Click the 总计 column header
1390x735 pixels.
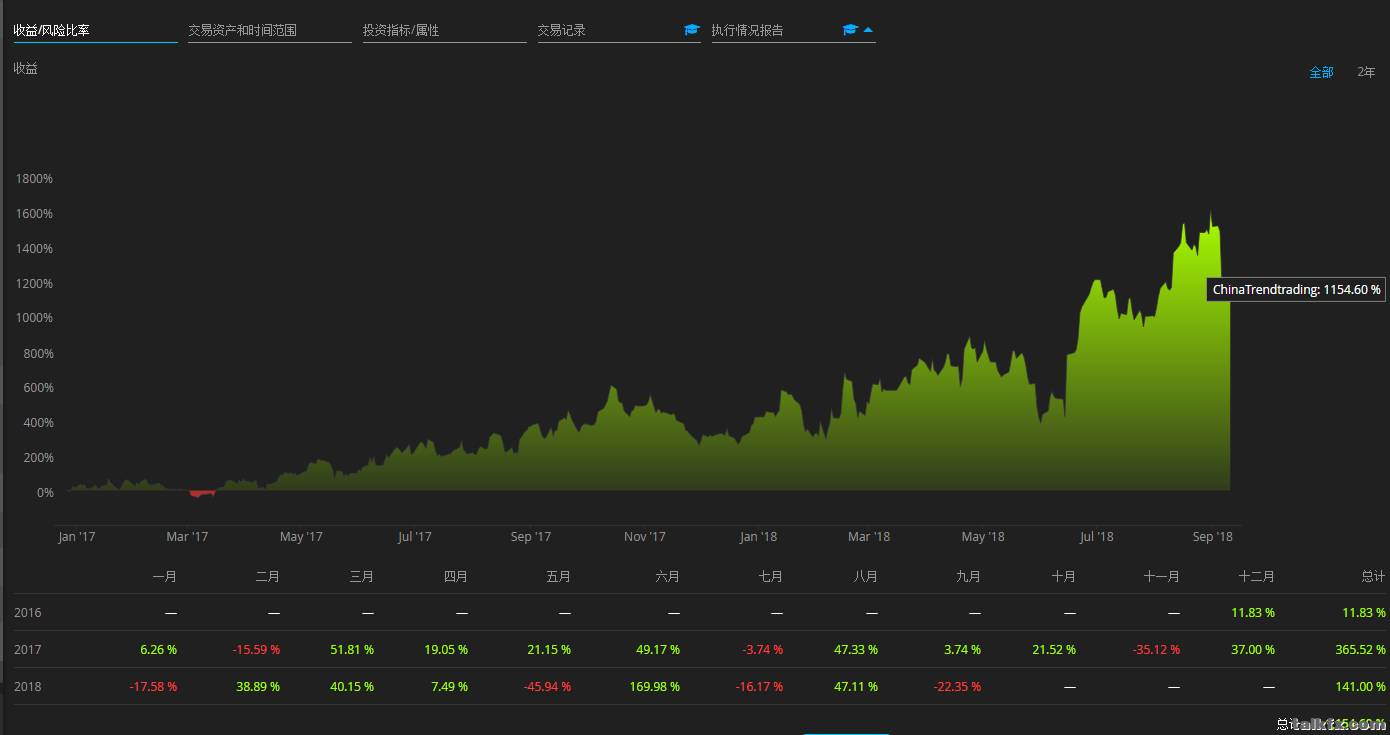point(1373,577)
